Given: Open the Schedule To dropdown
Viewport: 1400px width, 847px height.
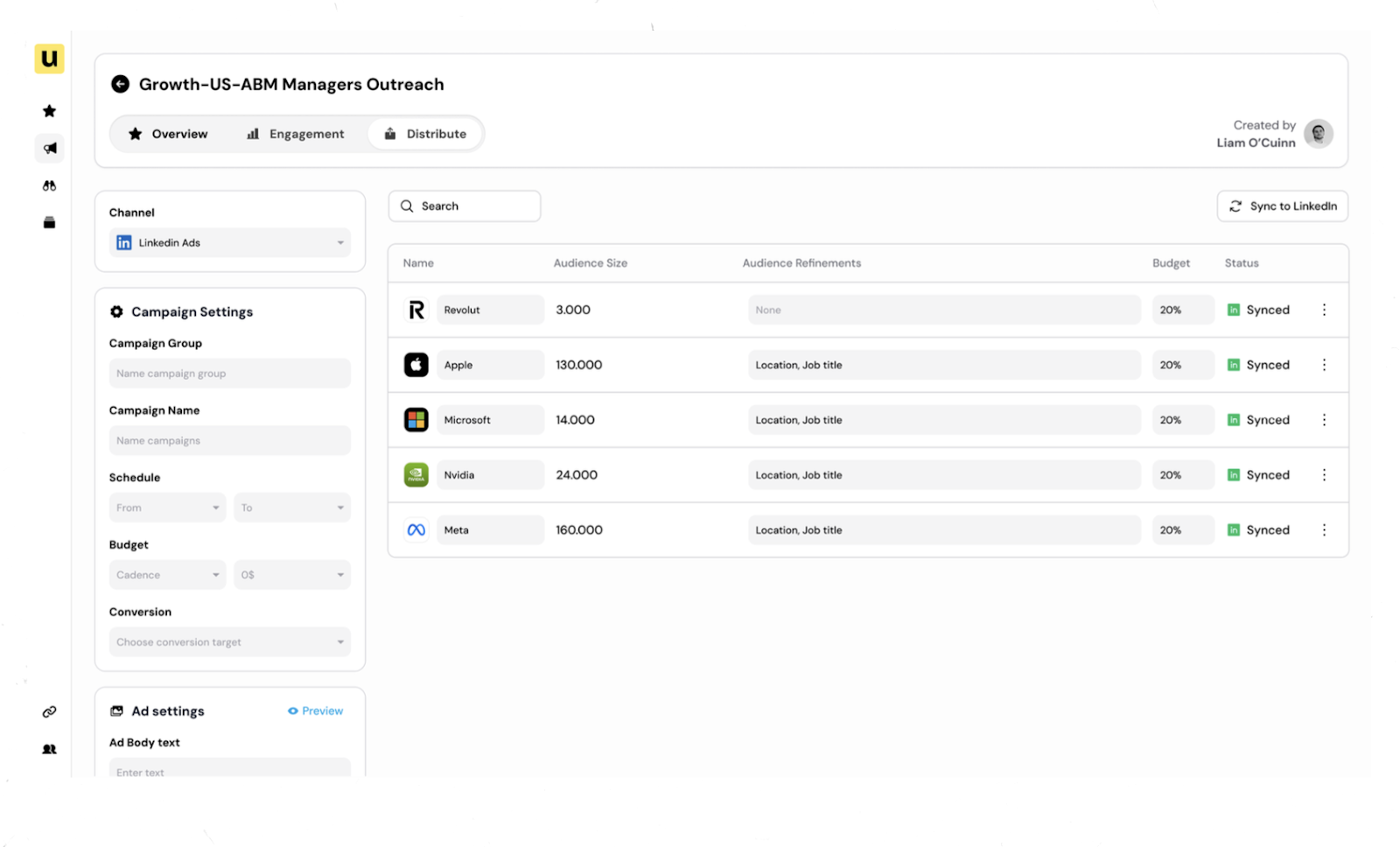Looking at the screenshot, I should 292,507.
